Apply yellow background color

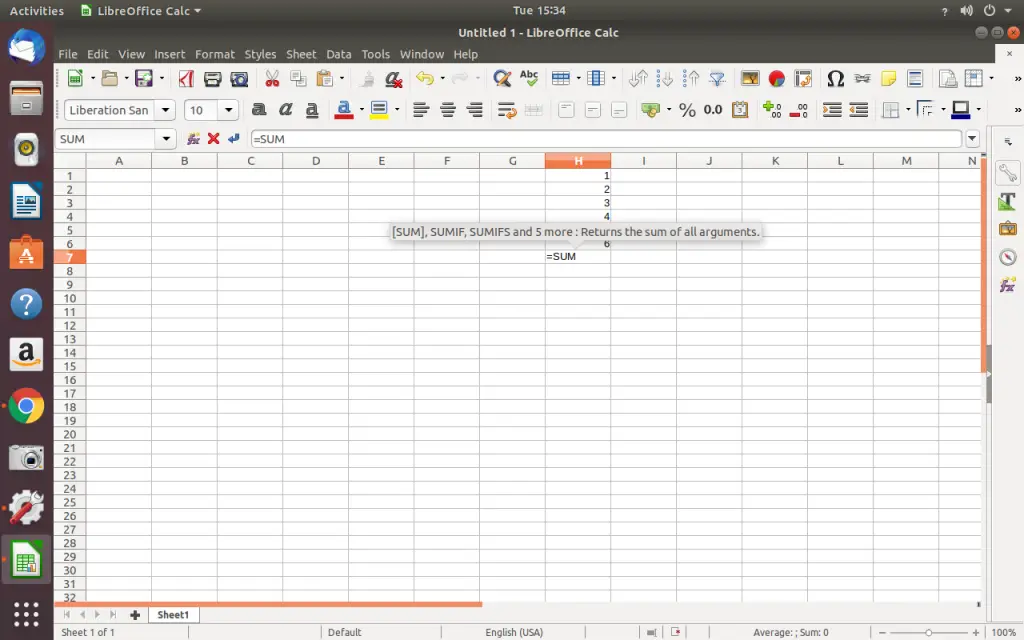(x=379, y=110)
